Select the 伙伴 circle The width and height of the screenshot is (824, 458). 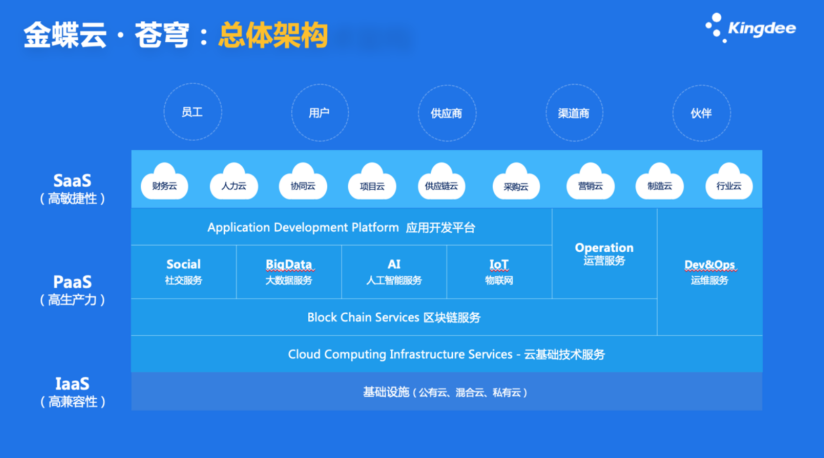click(701, 113)
